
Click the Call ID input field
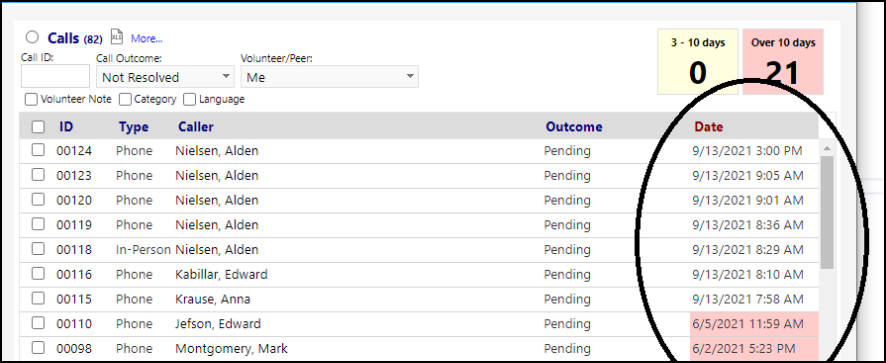point(55,76)
